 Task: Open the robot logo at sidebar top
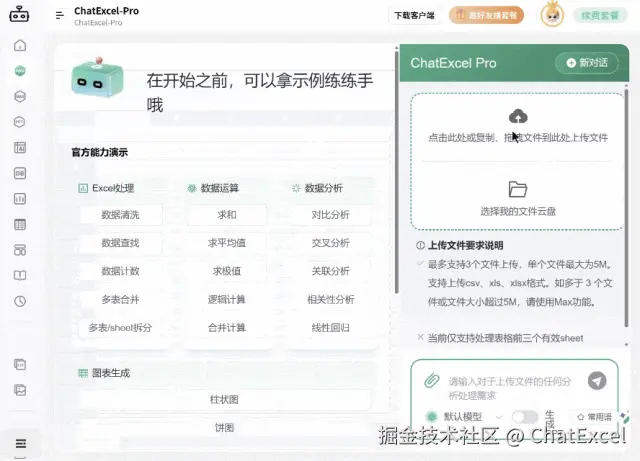pyautogui.click(x=19, y=14)
